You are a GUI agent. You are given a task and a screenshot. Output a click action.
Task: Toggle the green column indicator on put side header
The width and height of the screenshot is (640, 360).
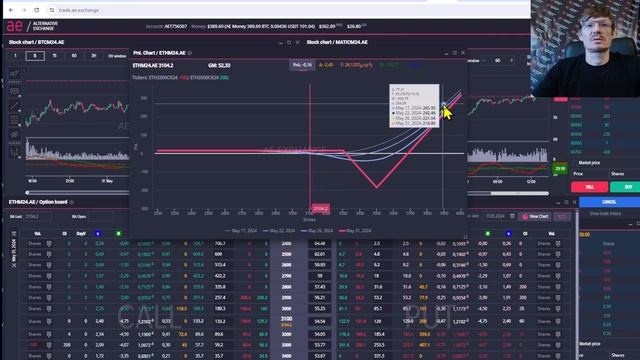(x=488, y=234)
